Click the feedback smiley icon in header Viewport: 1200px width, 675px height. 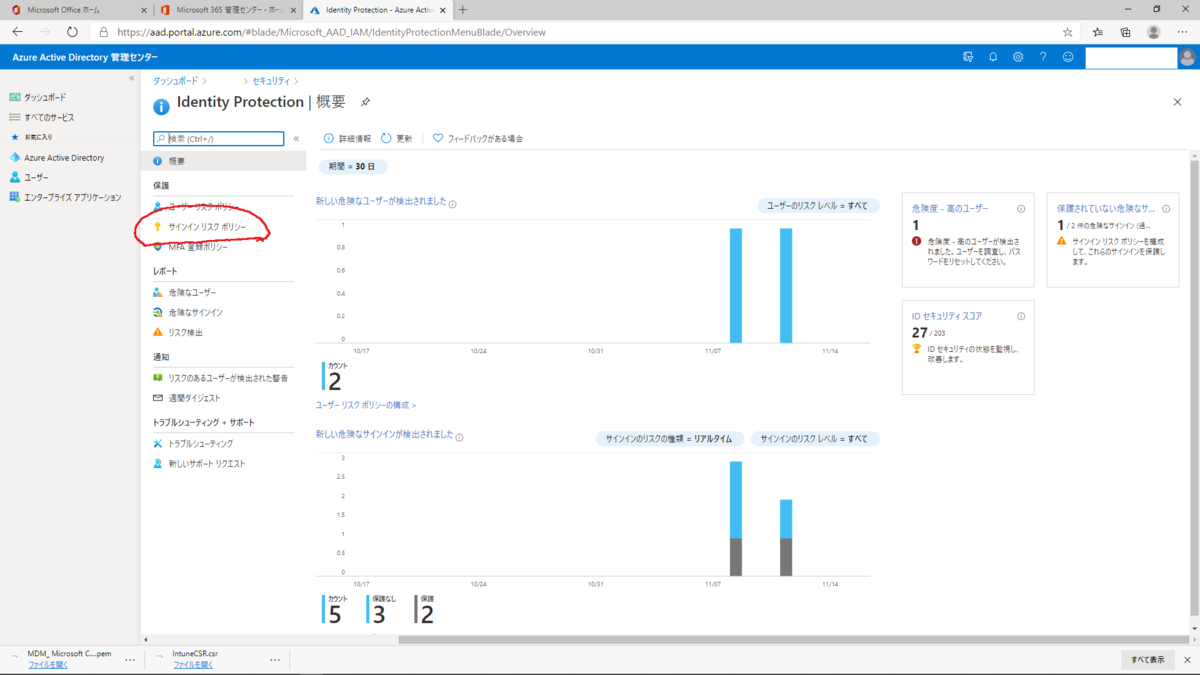1068,57
